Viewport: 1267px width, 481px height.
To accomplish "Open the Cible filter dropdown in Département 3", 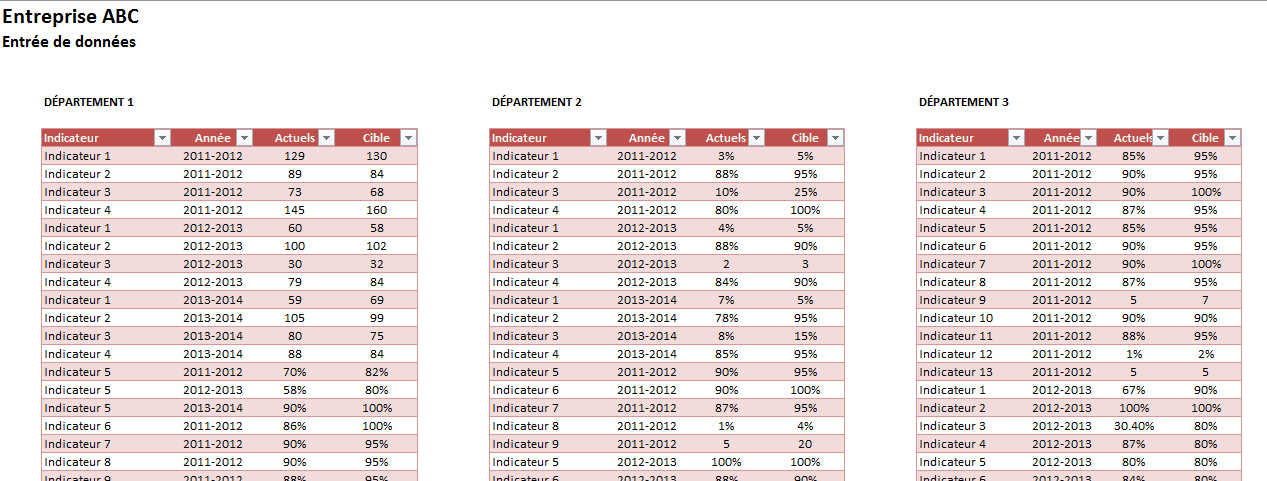I will [x=1232, y=138].
